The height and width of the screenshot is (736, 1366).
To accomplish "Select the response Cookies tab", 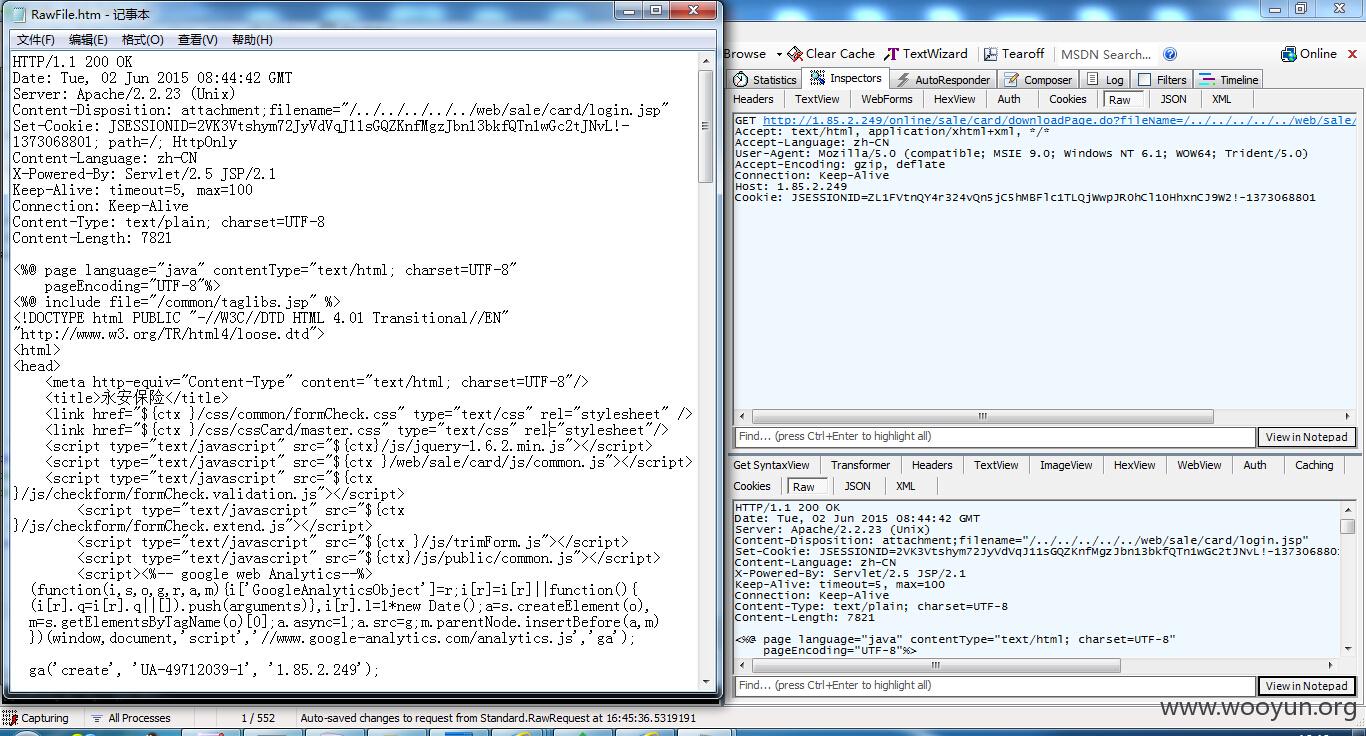I will (752, 486).
